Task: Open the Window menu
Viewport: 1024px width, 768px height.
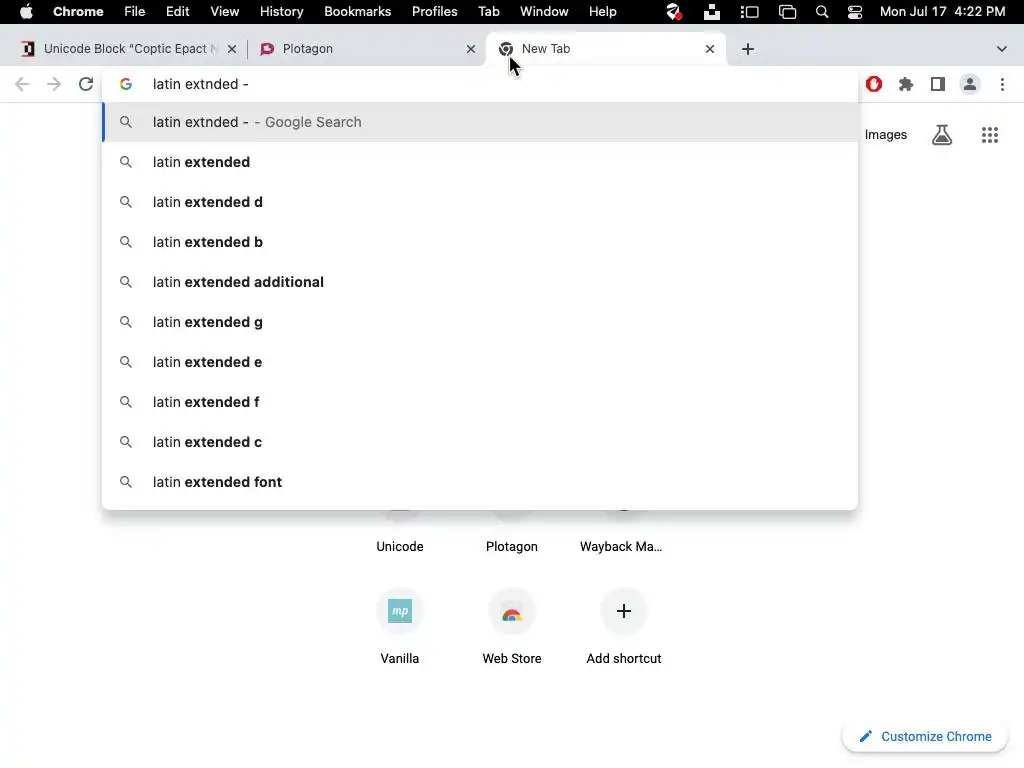Action: (x=544, y=12)
